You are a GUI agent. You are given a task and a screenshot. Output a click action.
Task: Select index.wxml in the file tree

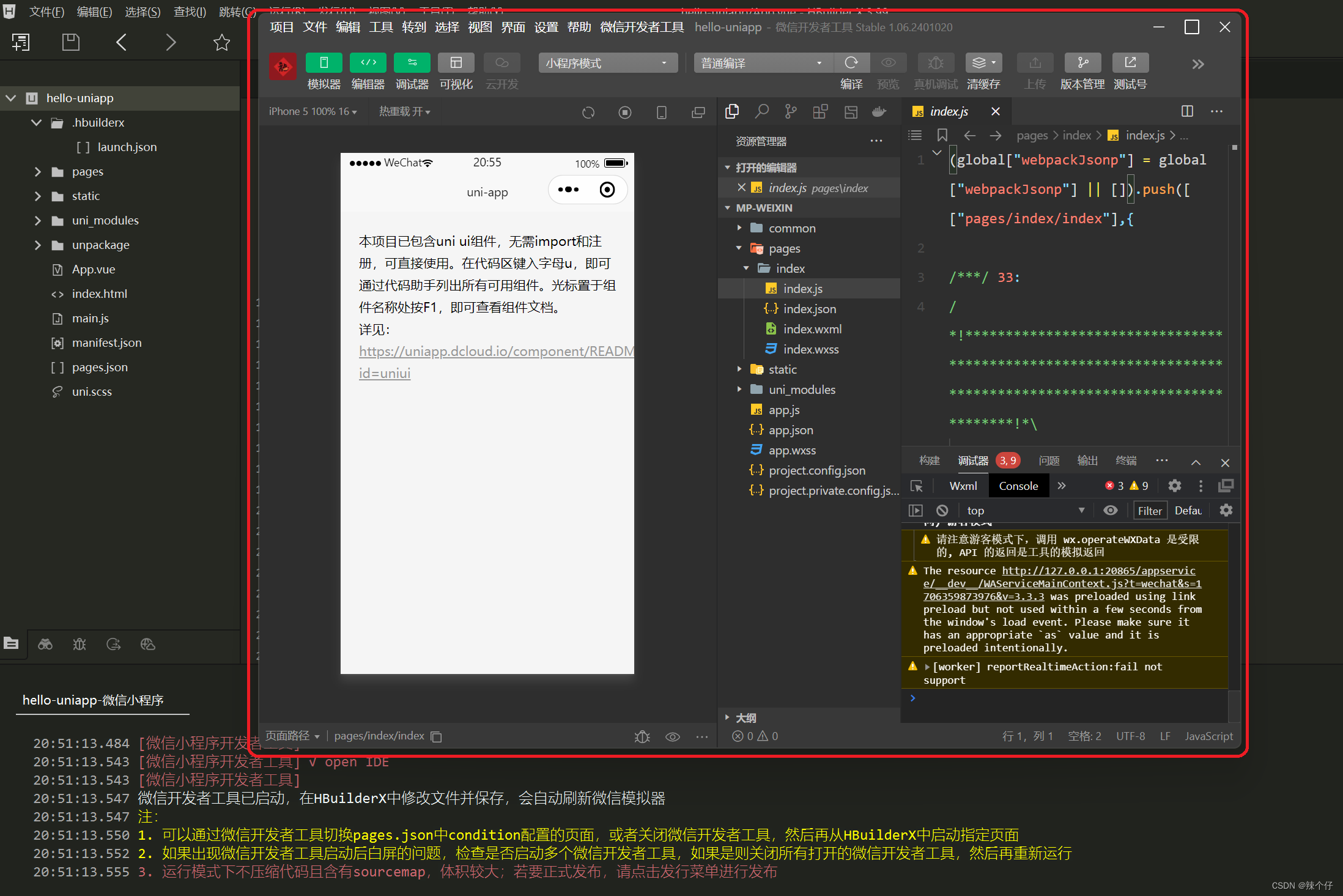point(808,329)
